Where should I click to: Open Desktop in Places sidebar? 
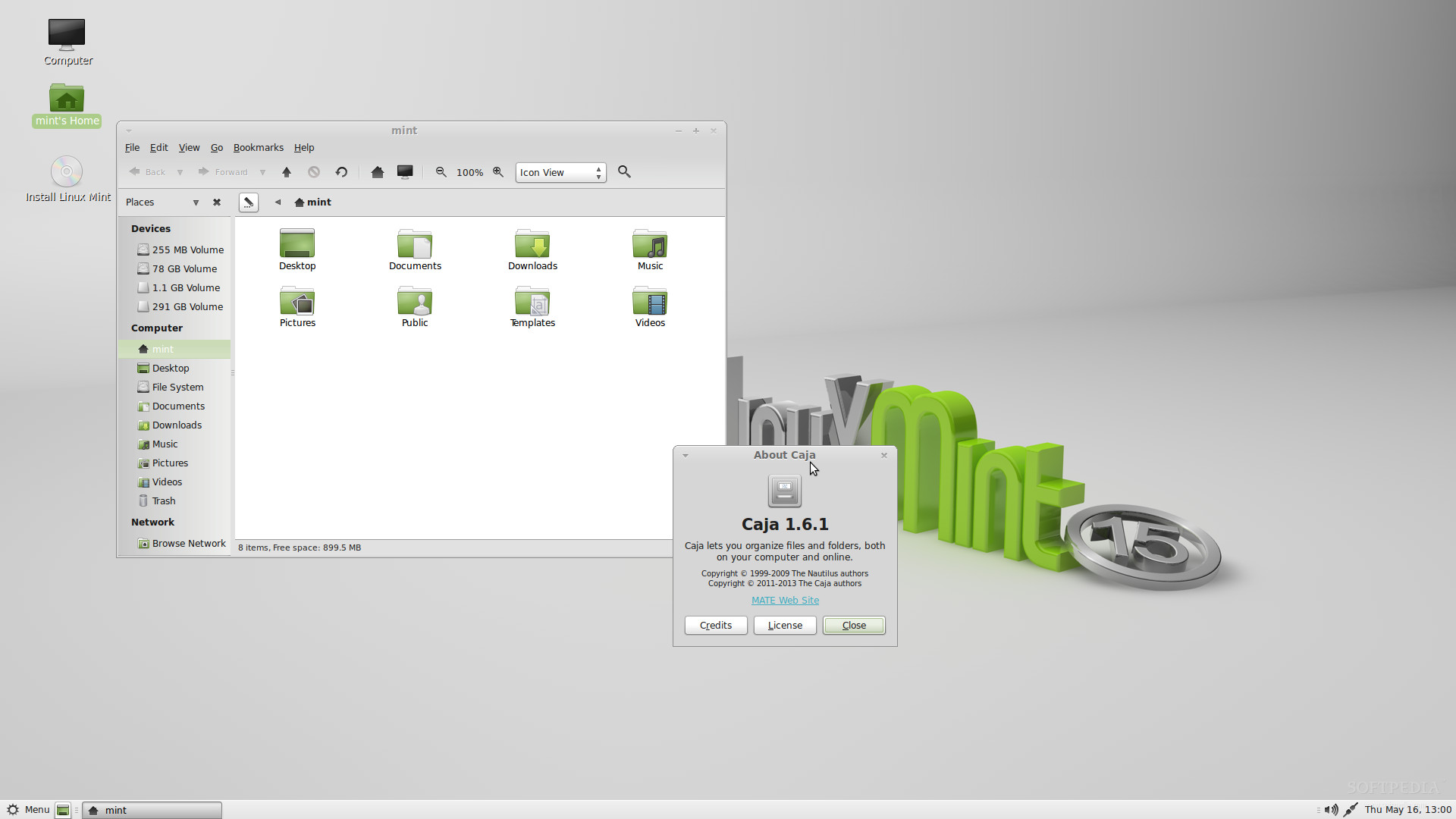(x=174, y=368)
